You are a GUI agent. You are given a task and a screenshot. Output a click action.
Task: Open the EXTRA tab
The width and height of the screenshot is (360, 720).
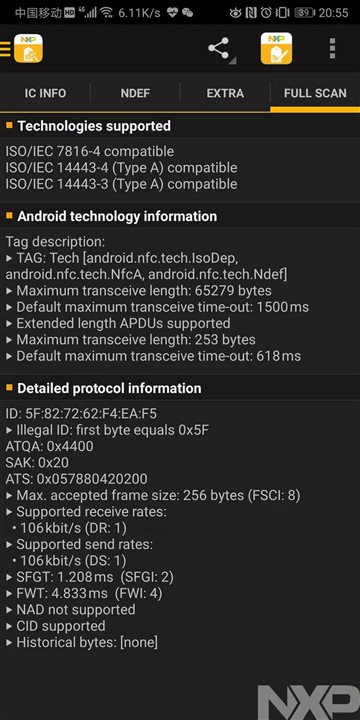click(x=225, y=93)
